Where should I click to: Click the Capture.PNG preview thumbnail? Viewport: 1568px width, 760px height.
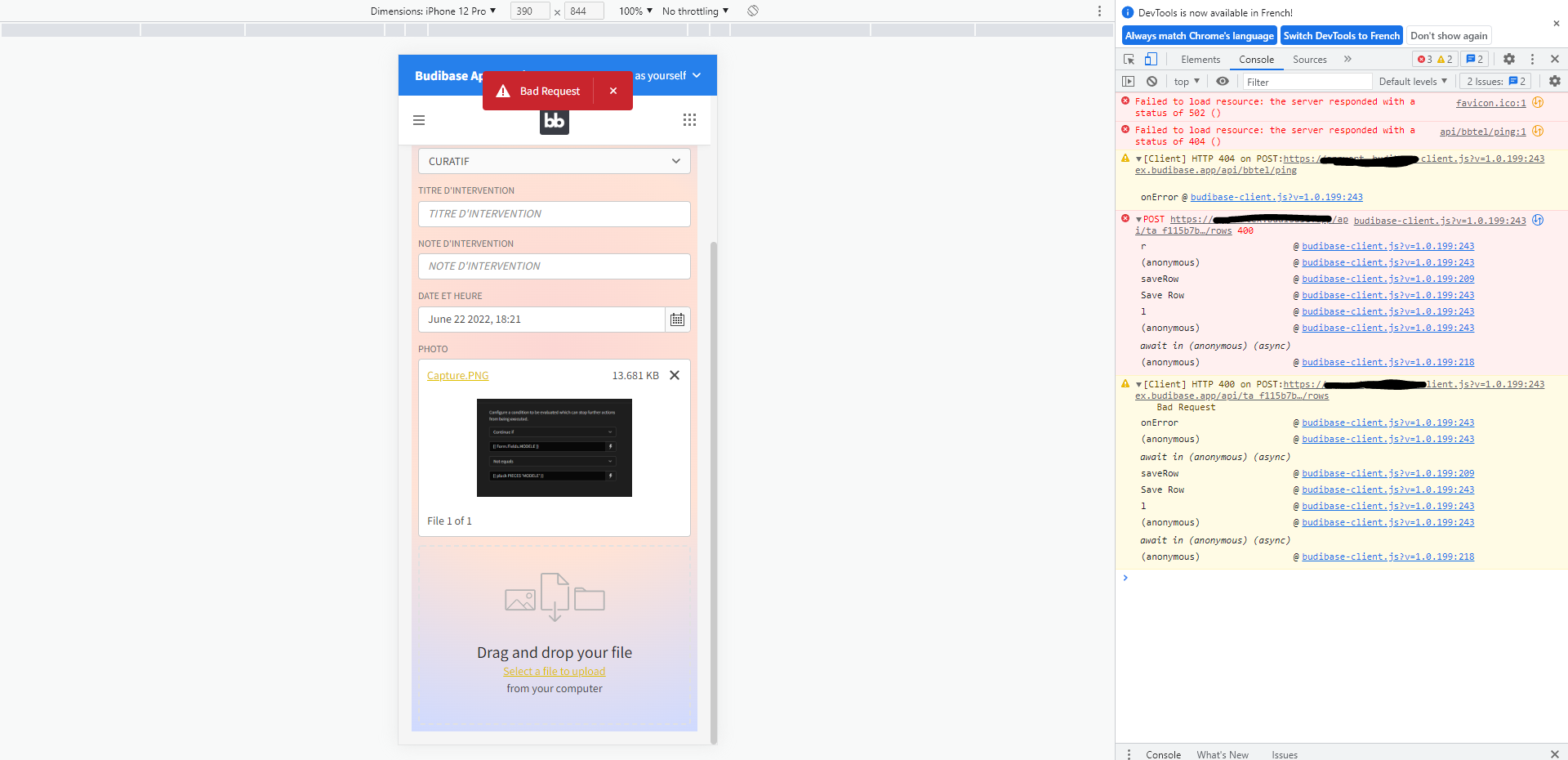pos(555,448)
